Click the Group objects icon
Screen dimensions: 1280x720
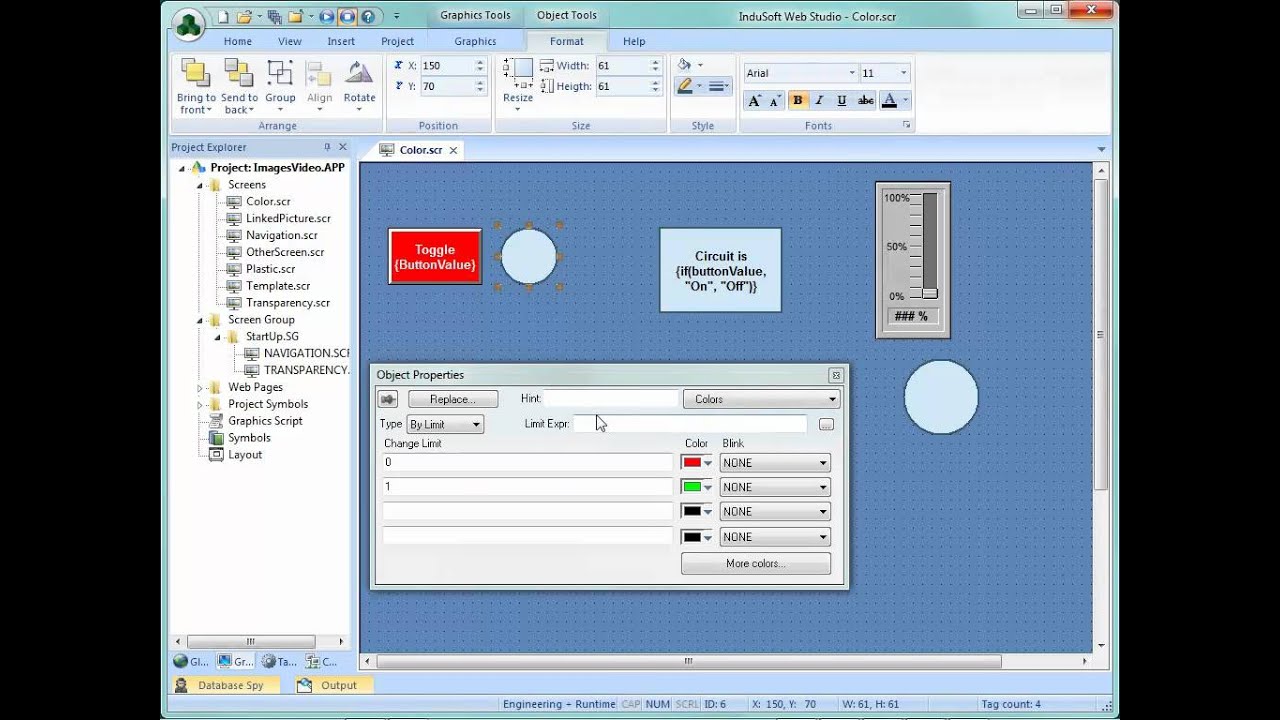coord(280,73)
